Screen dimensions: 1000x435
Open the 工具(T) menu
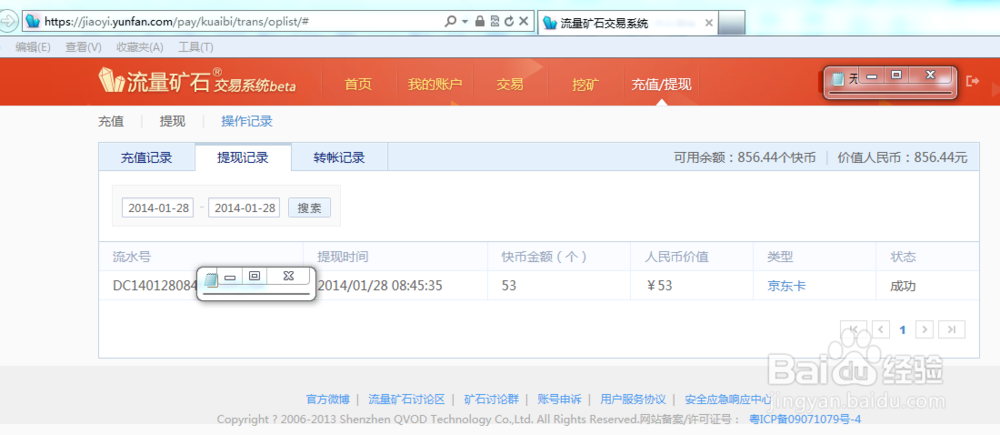point(195,47)
